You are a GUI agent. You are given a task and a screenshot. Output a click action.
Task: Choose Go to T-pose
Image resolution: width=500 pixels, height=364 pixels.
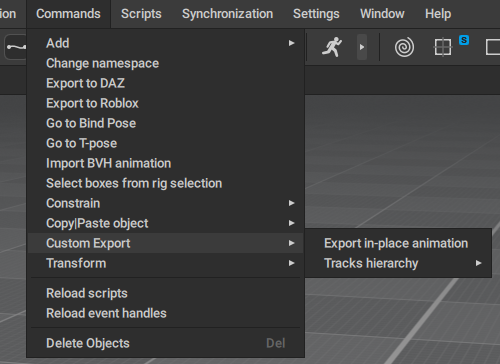166,143
